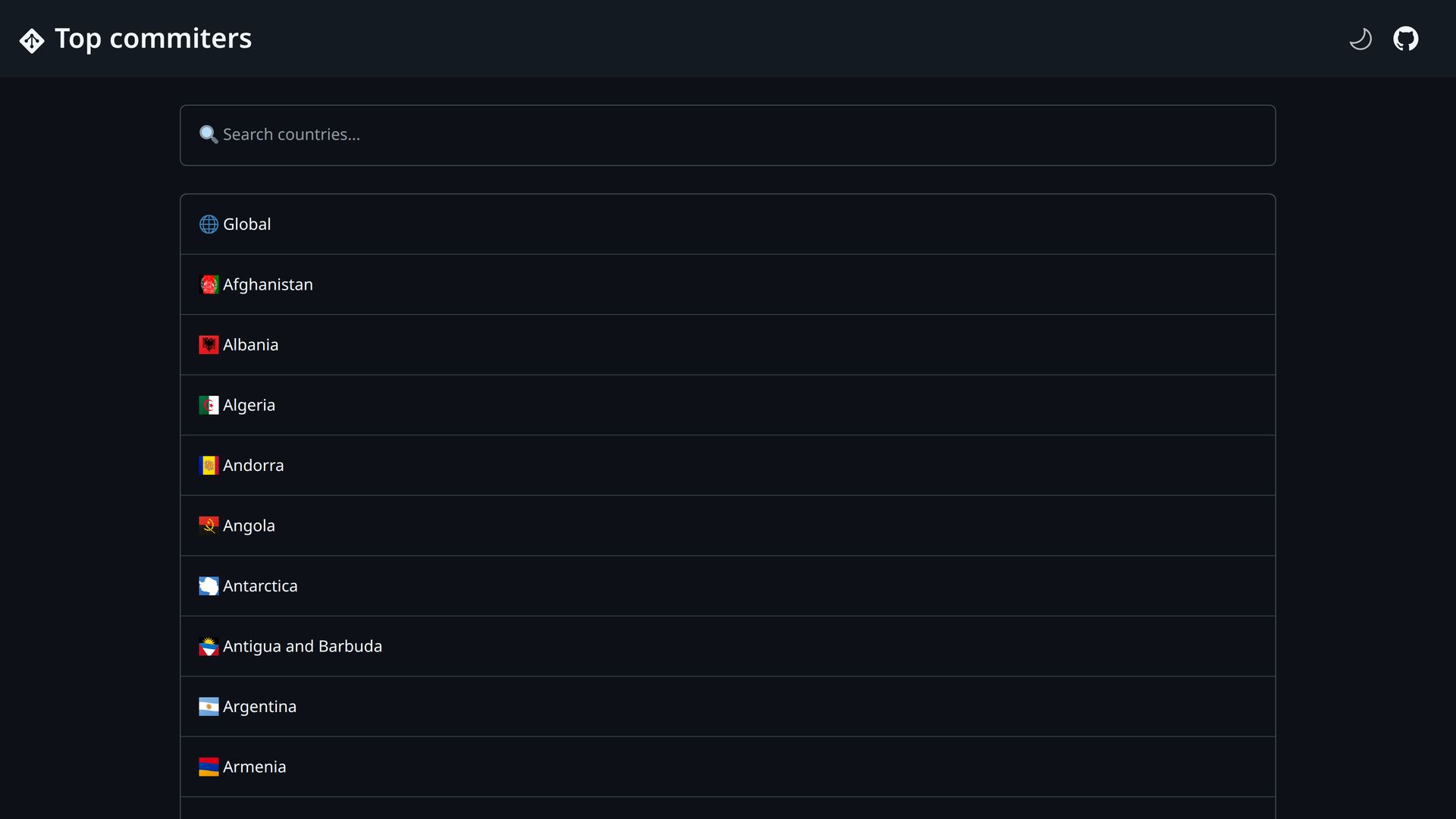This screenshot has height=819, width=1456.
Task: Focus the Search countries input field
Action: tap(728, 135)
